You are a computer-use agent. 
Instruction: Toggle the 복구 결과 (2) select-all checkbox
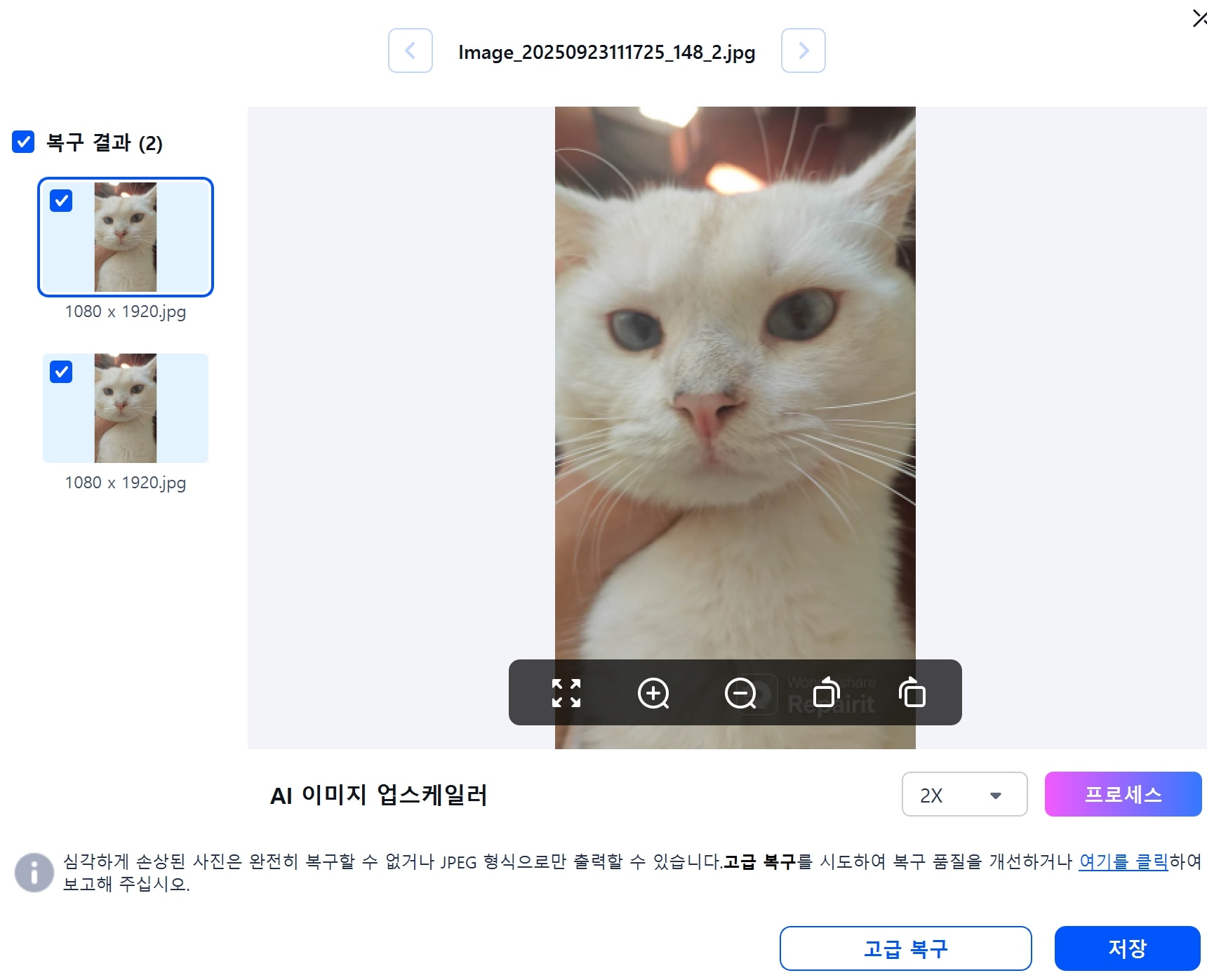tap(23, 142)
